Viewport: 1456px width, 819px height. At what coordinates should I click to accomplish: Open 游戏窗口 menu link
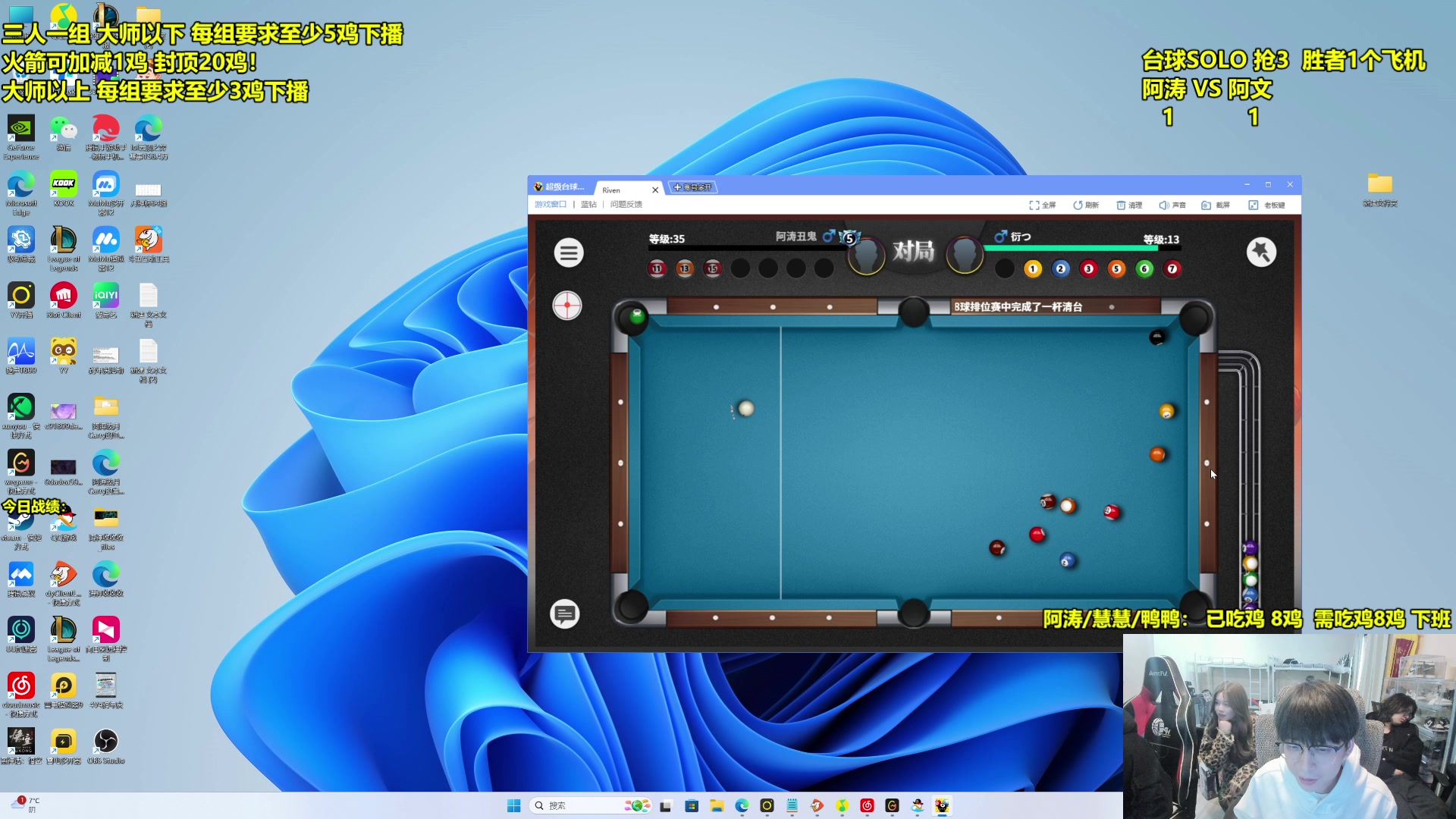tap(551, 204)
